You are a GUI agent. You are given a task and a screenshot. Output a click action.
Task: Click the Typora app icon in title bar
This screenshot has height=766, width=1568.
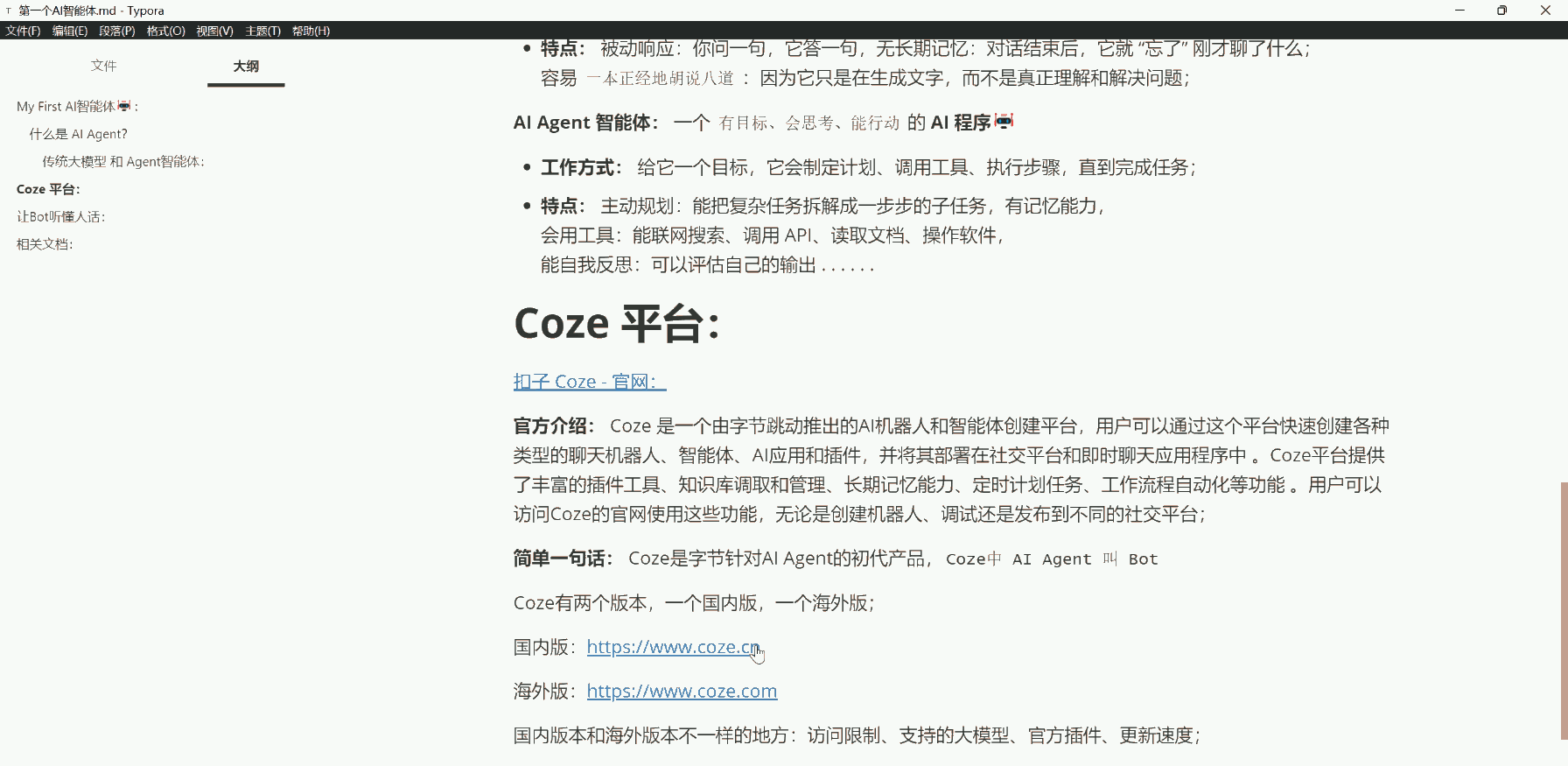click(9, 11)
